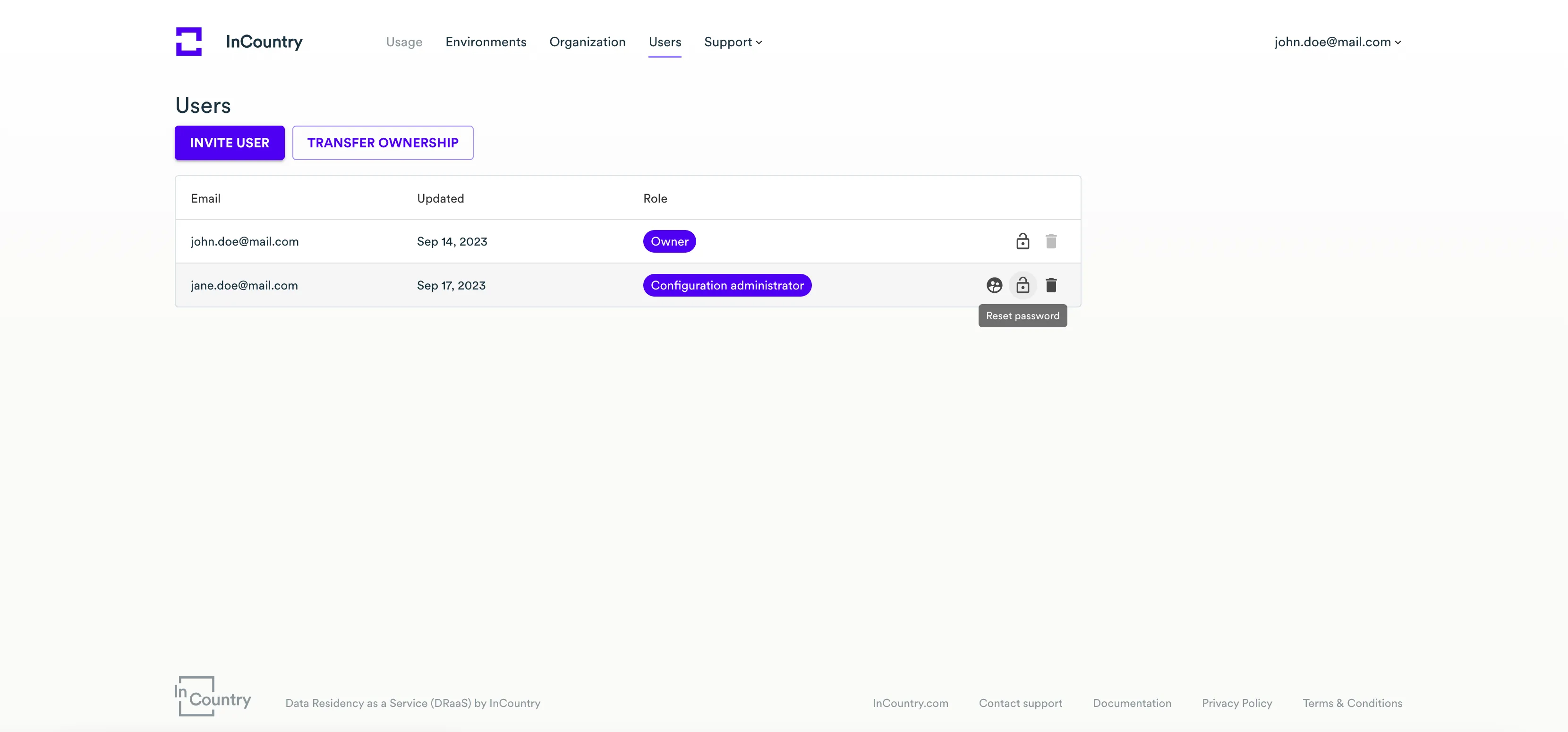Expand the Support dropdown menu

coord(733,42)
